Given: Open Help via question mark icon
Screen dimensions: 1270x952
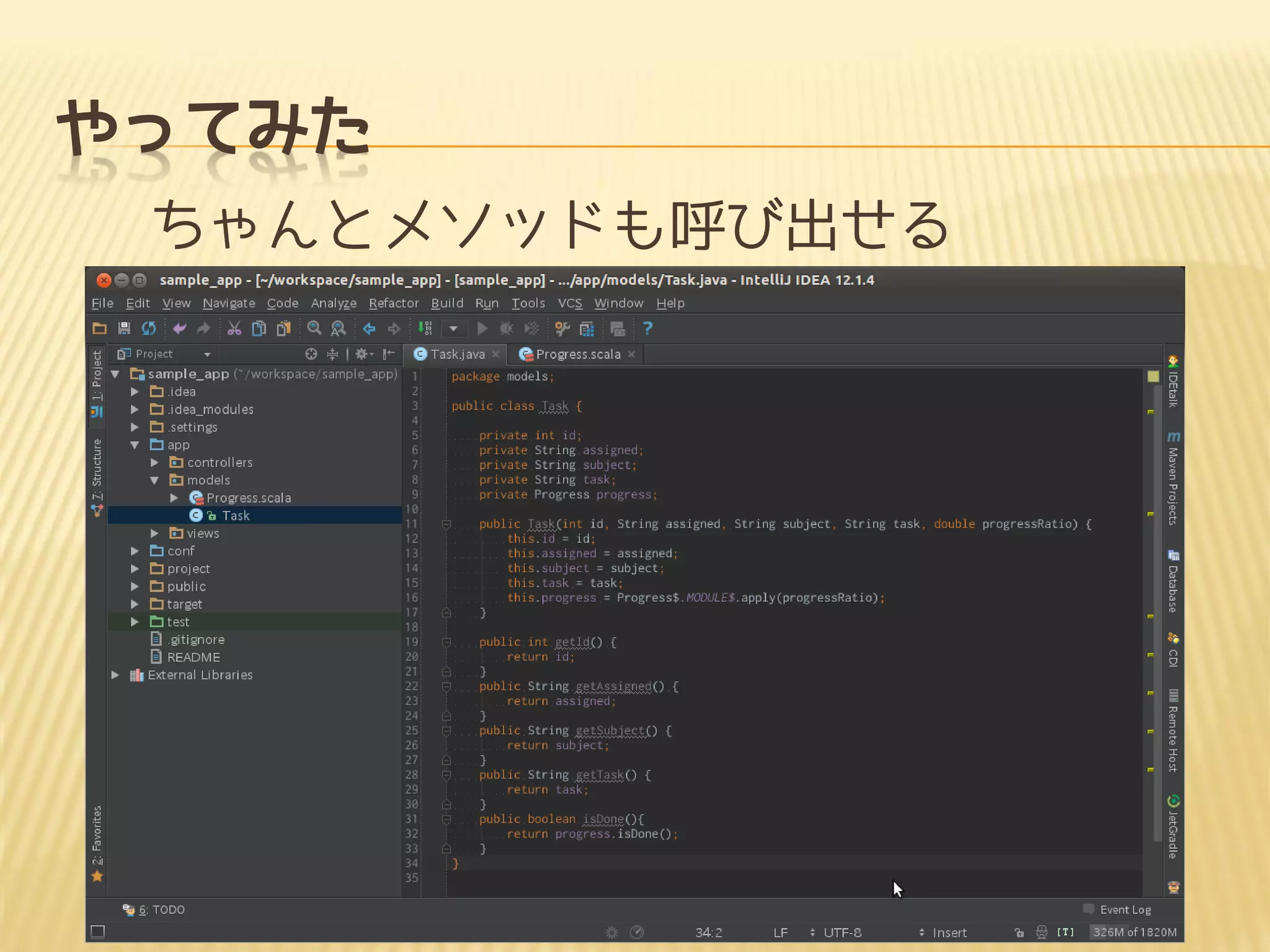Looking at the screenshot, I should click(647, 328).
